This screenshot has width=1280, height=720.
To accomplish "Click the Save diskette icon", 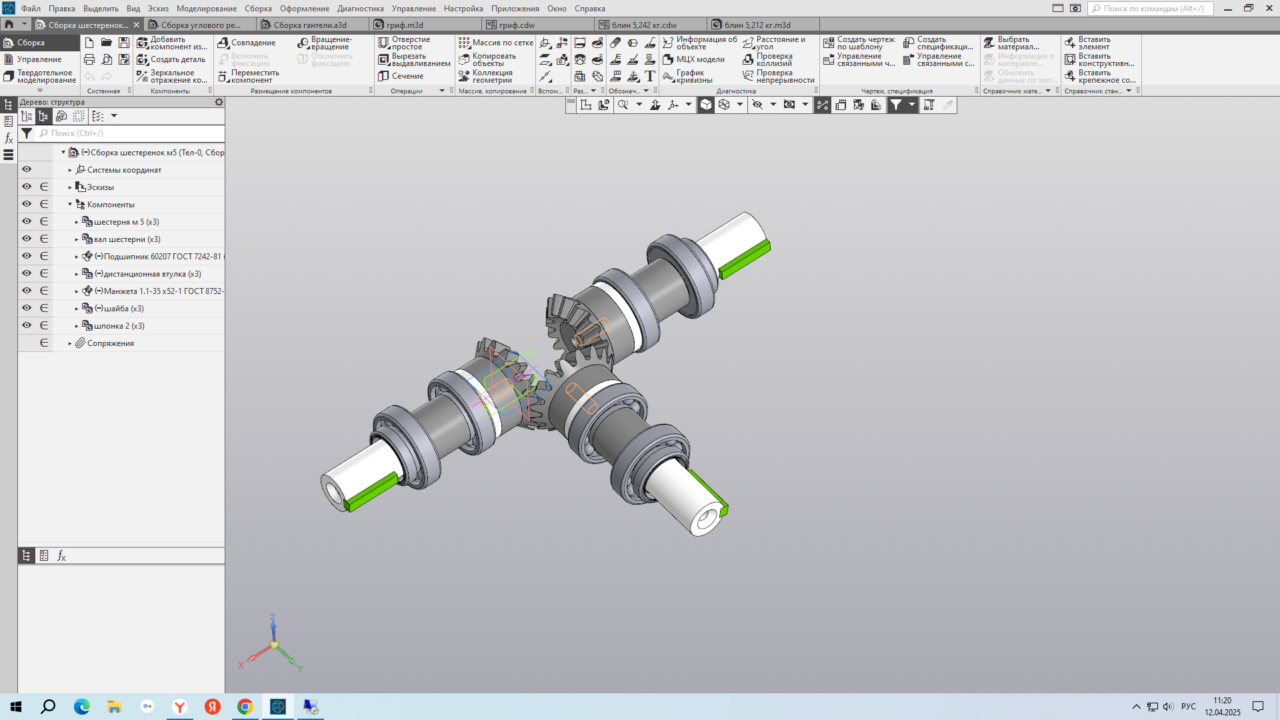I will click(x=124, y=43).
